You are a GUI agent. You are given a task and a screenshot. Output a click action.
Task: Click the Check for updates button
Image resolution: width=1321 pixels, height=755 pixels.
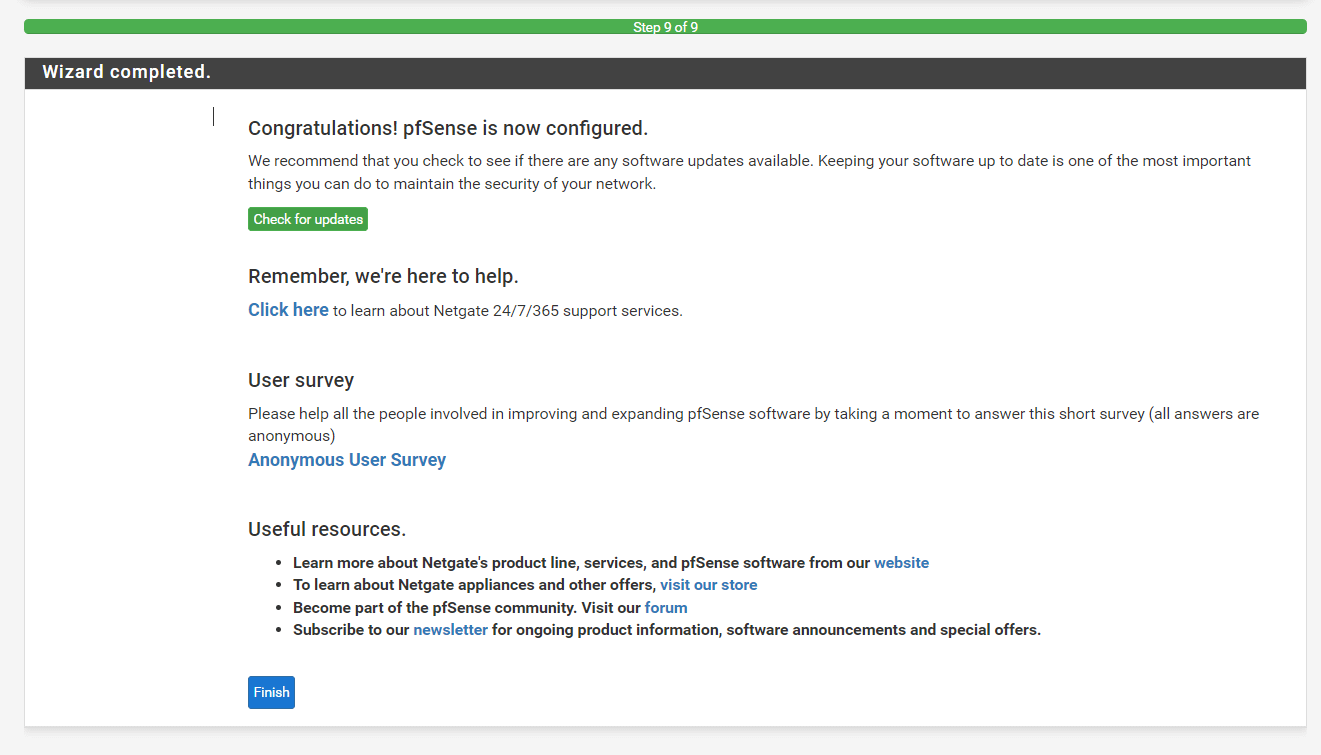point(308,219)
